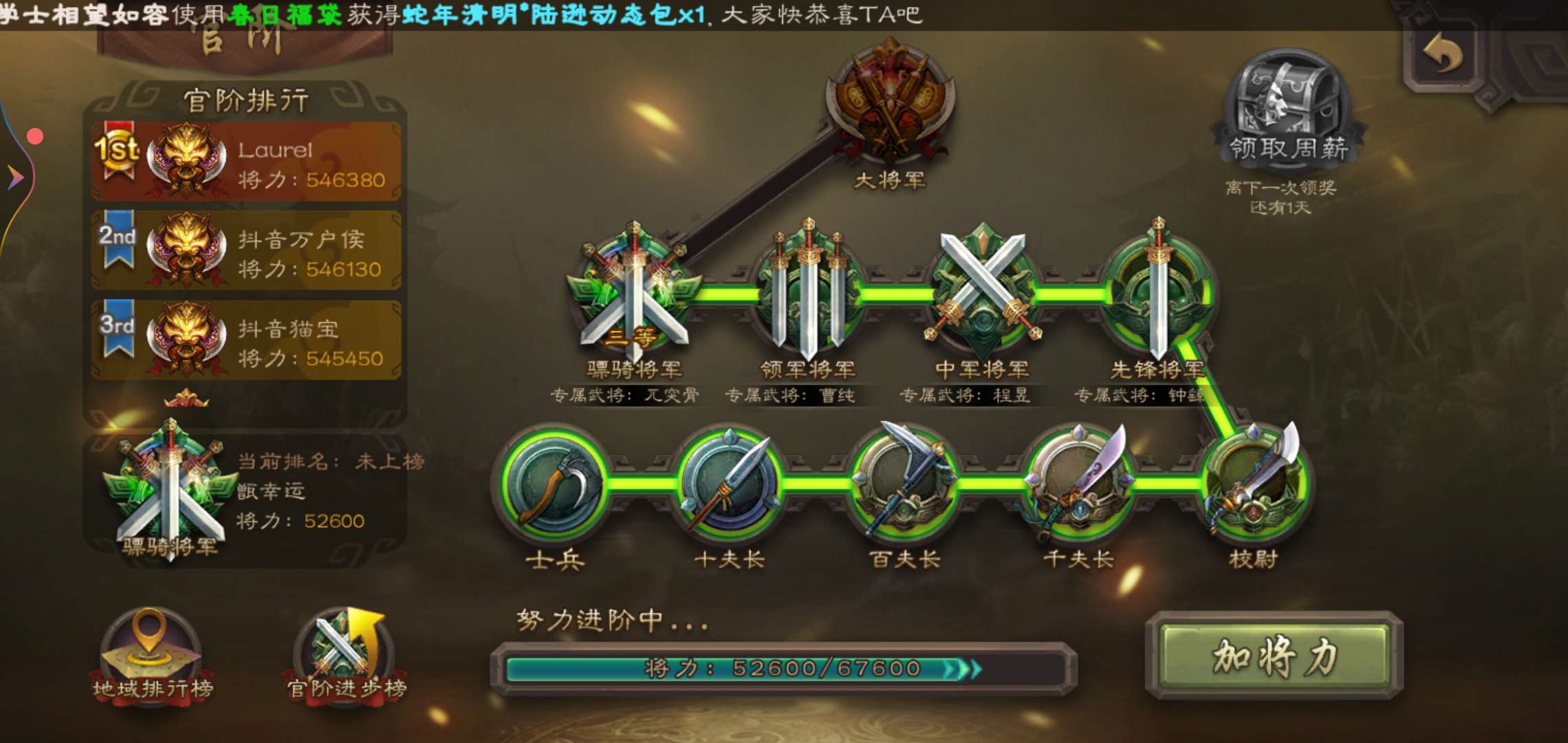Select the 百夫长 halberd rank icon

pos(904,480)
